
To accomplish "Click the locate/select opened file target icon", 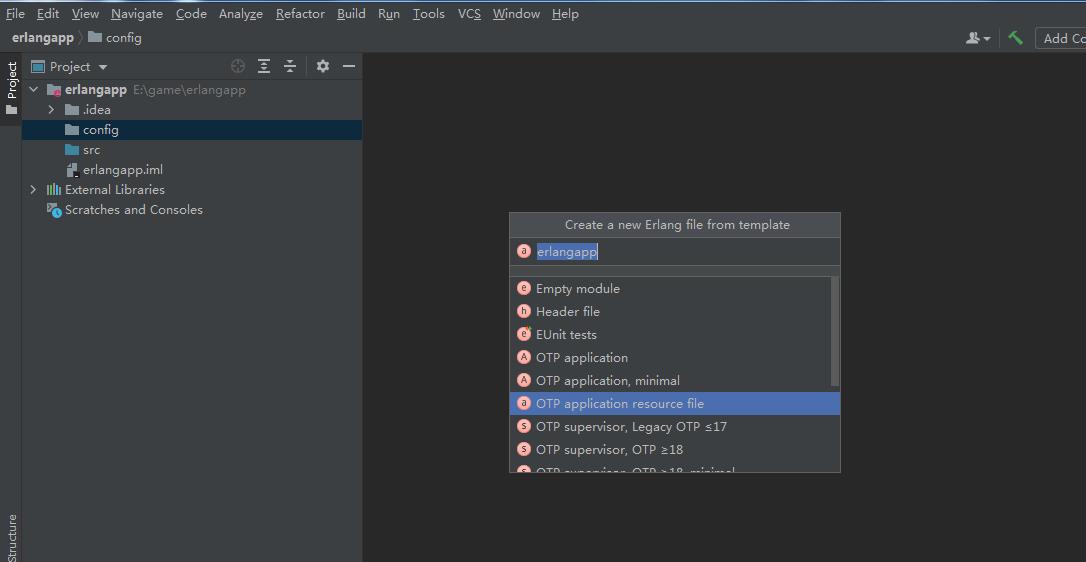I will pos(238,66).
